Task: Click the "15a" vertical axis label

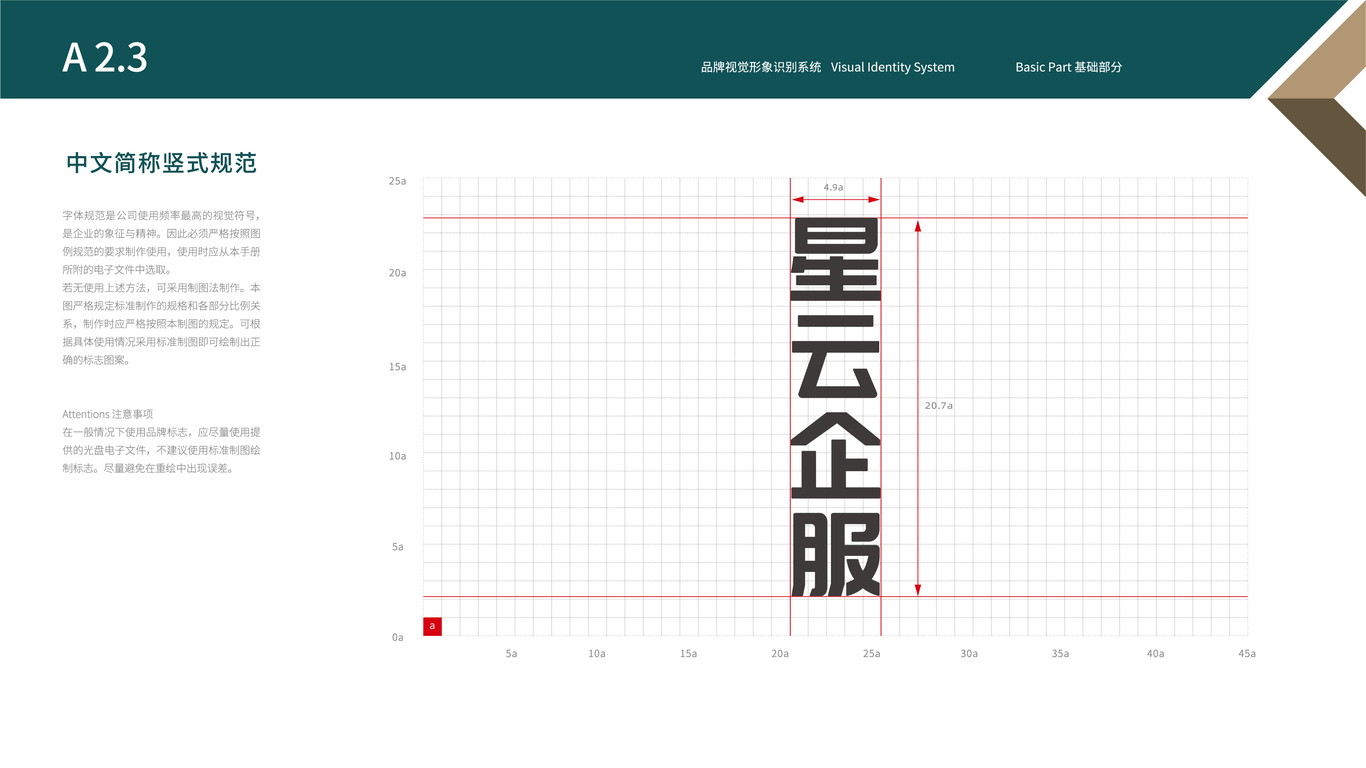Action: [x=398, y=367]
